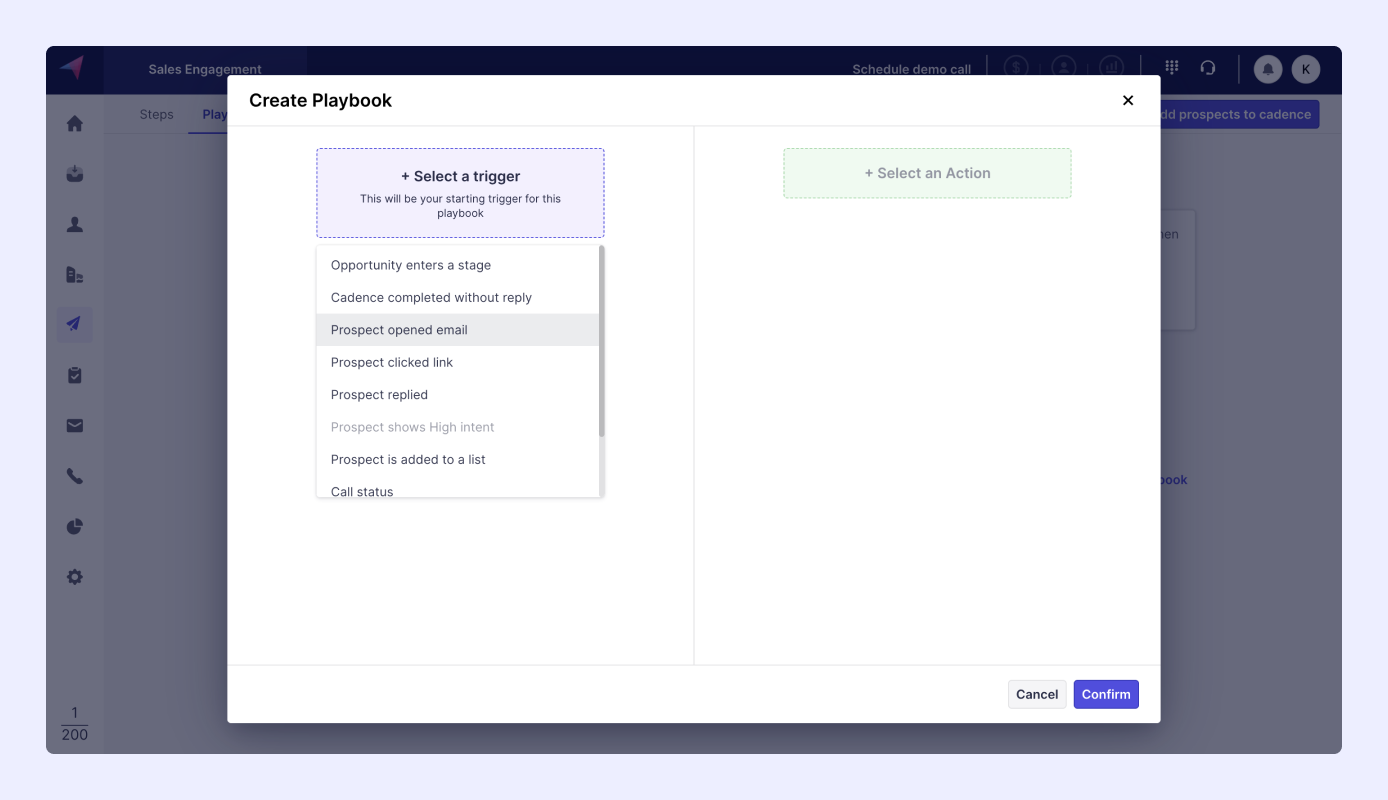The height and width of the screenshot is (800, 1388).
Task: Click the dollar revenue icon in the top bar
Action: coord(1016,68)
